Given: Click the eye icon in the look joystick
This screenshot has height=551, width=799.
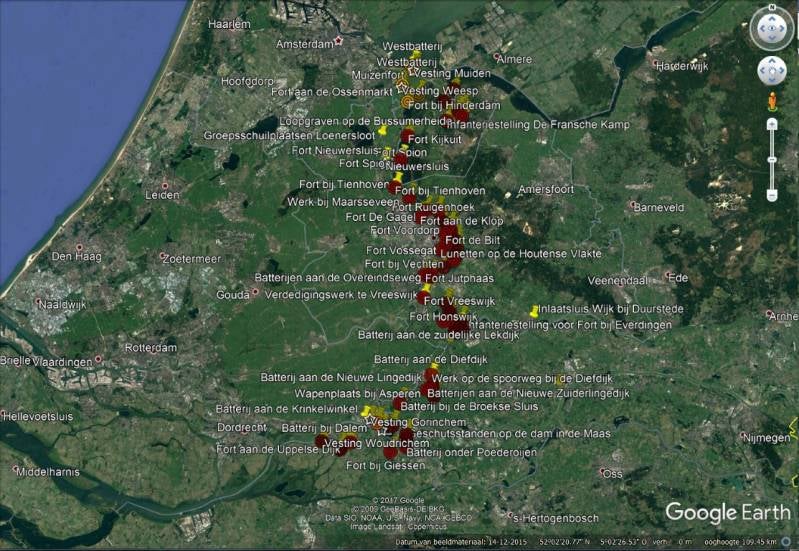Looking at the screenshot, I should 772,29.
